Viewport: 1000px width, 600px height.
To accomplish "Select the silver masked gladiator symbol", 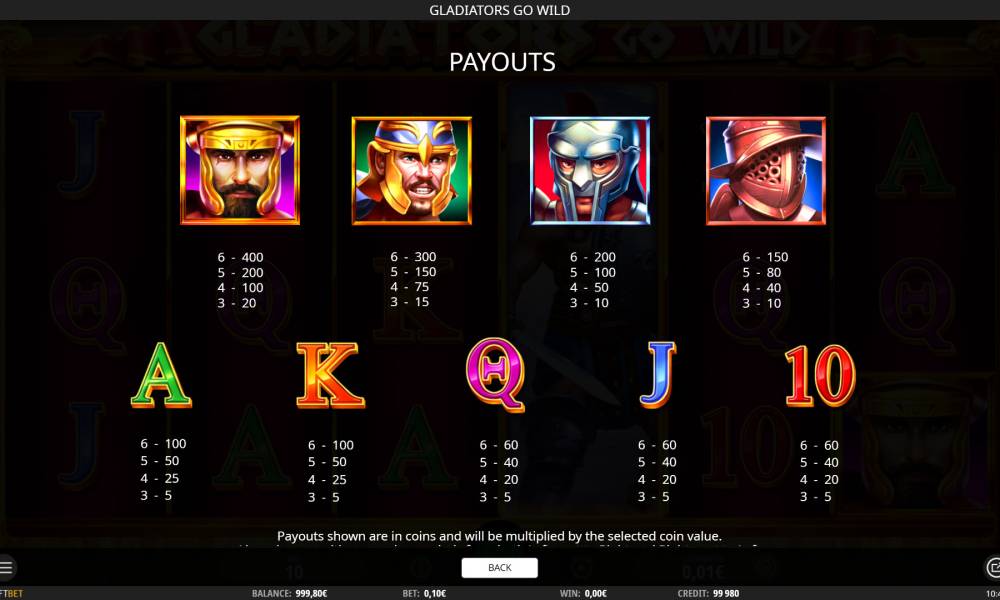I will coord(590,171).
